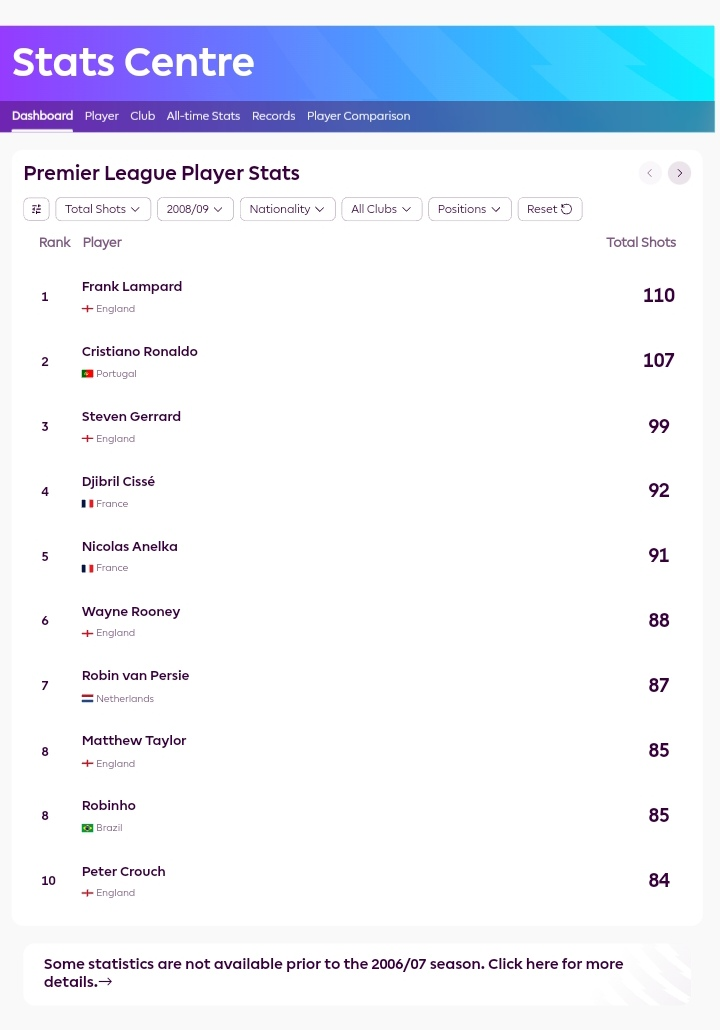720x1030 pixels.
Task: Open Frank Lampard's player profile
Action: [132, 286]
